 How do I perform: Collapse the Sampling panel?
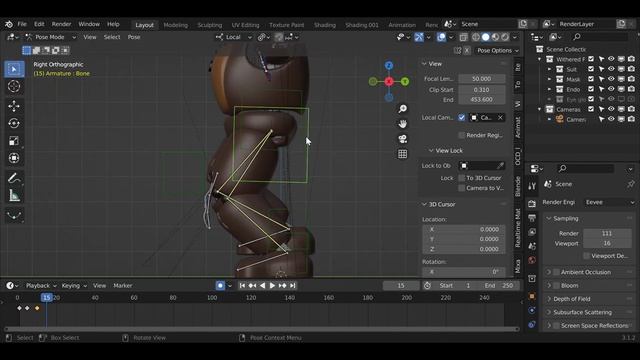[x=549, y=219]
